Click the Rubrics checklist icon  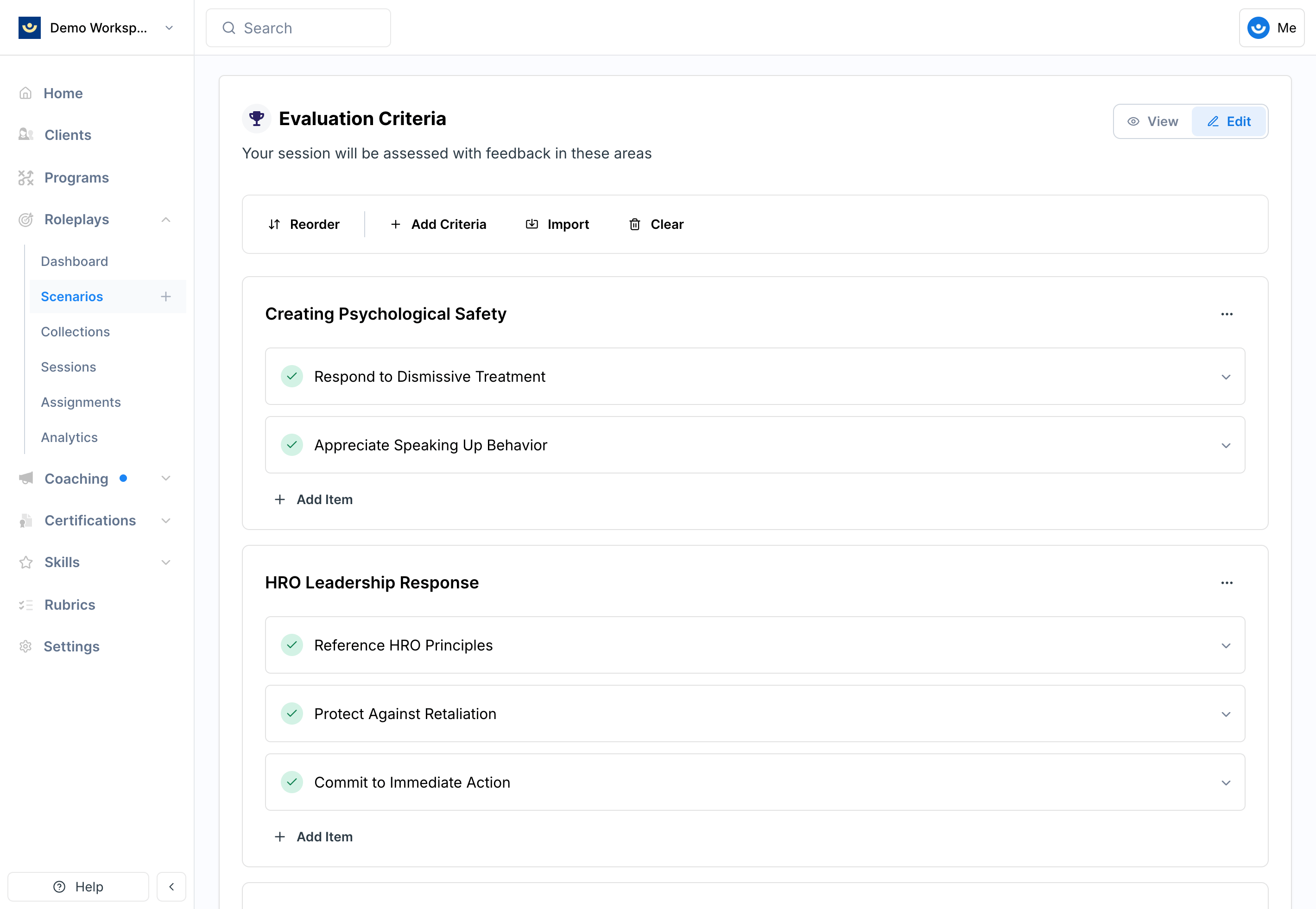25,605
